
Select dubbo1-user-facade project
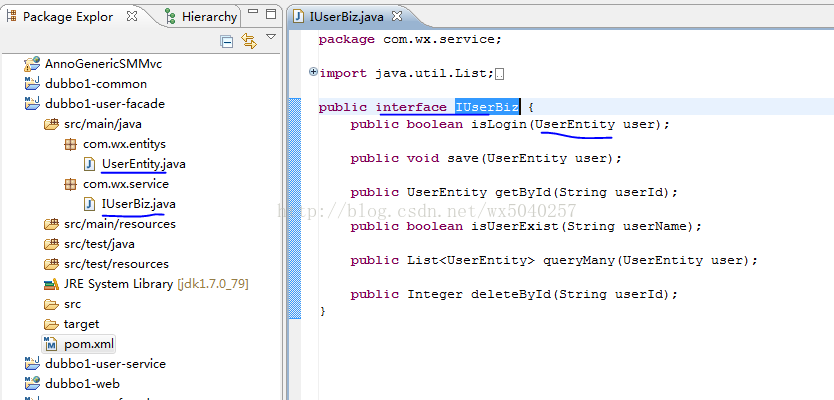[105, 104]
